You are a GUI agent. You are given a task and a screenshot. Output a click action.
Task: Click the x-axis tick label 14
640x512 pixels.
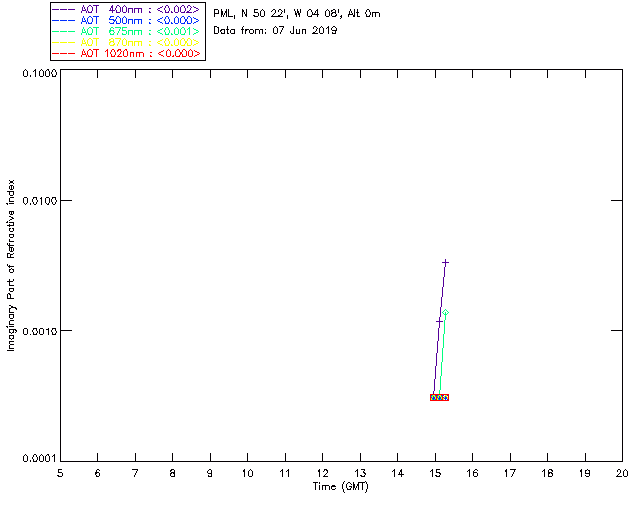point(398,473)
